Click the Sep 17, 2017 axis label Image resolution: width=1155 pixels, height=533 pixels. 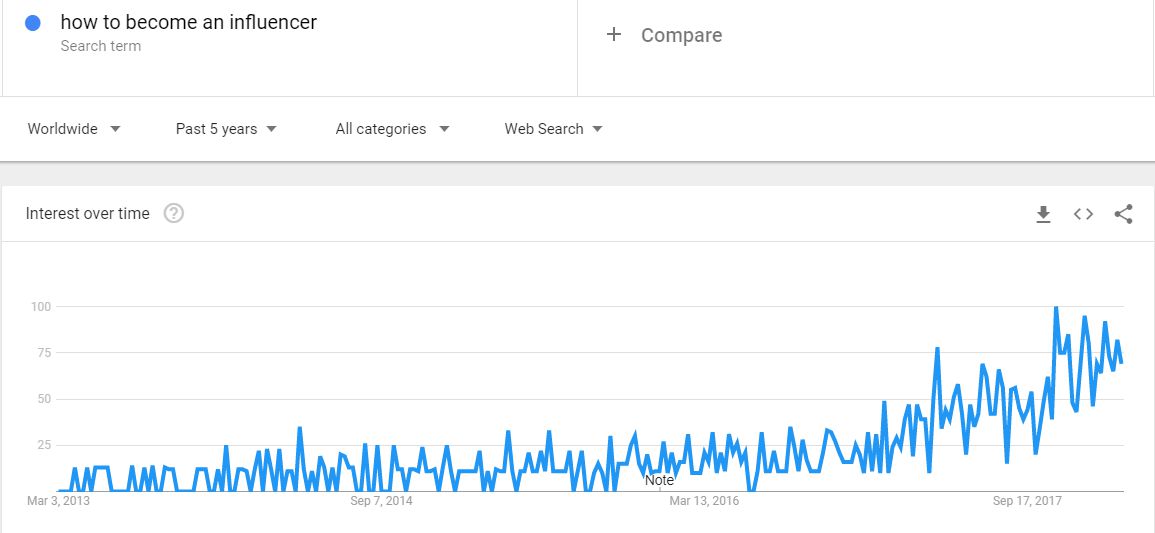(1027, 501)
